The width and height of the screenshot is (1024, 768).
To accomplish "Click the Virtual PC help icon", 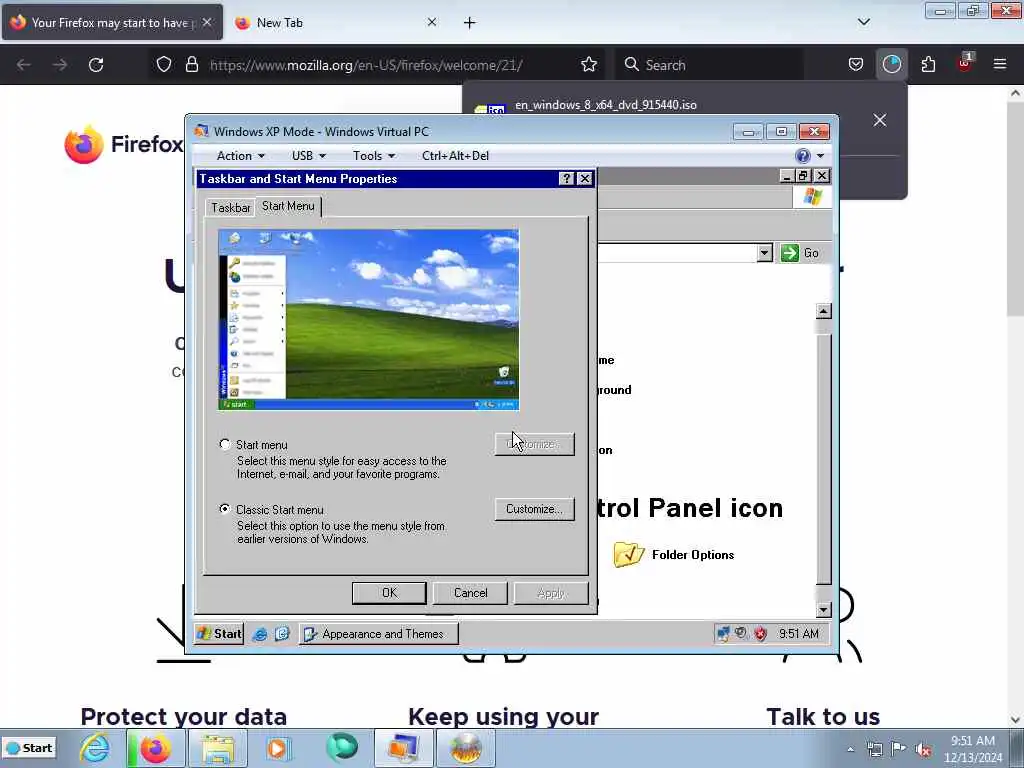I will [803, 155].
